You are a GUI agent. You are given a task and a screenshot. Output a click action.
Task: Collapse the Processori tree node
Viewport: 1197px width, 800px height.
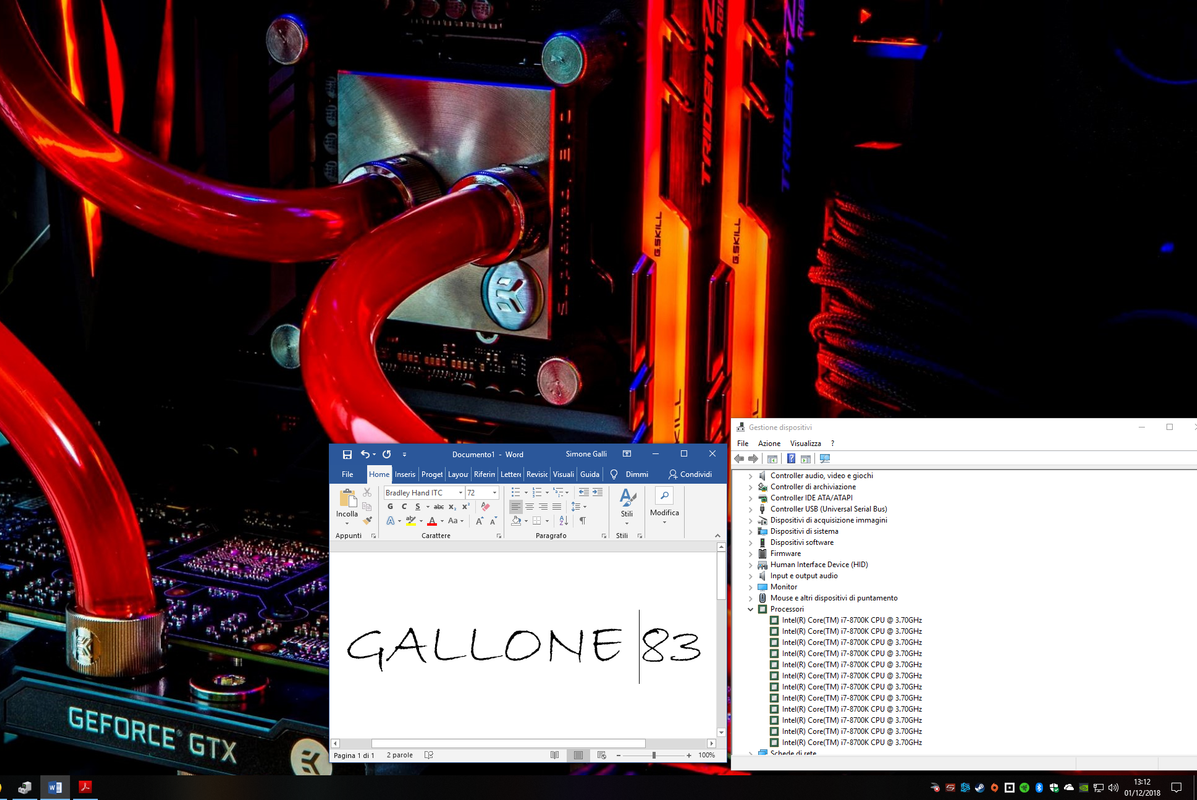(750, 609)
